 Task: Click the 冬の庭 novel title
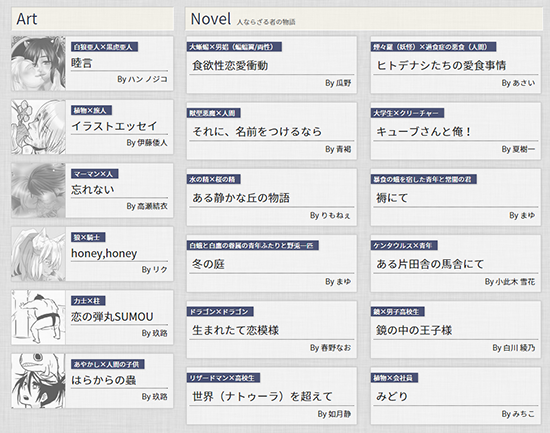[x=208, y=264]
